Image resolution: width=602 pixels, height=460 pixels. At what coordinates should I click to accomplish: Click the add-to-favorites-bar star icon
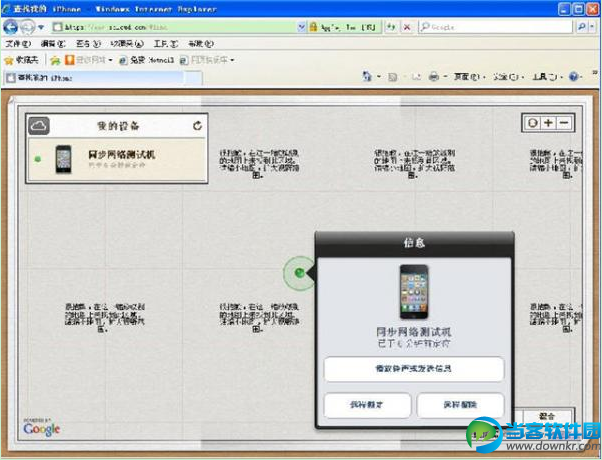56,60
